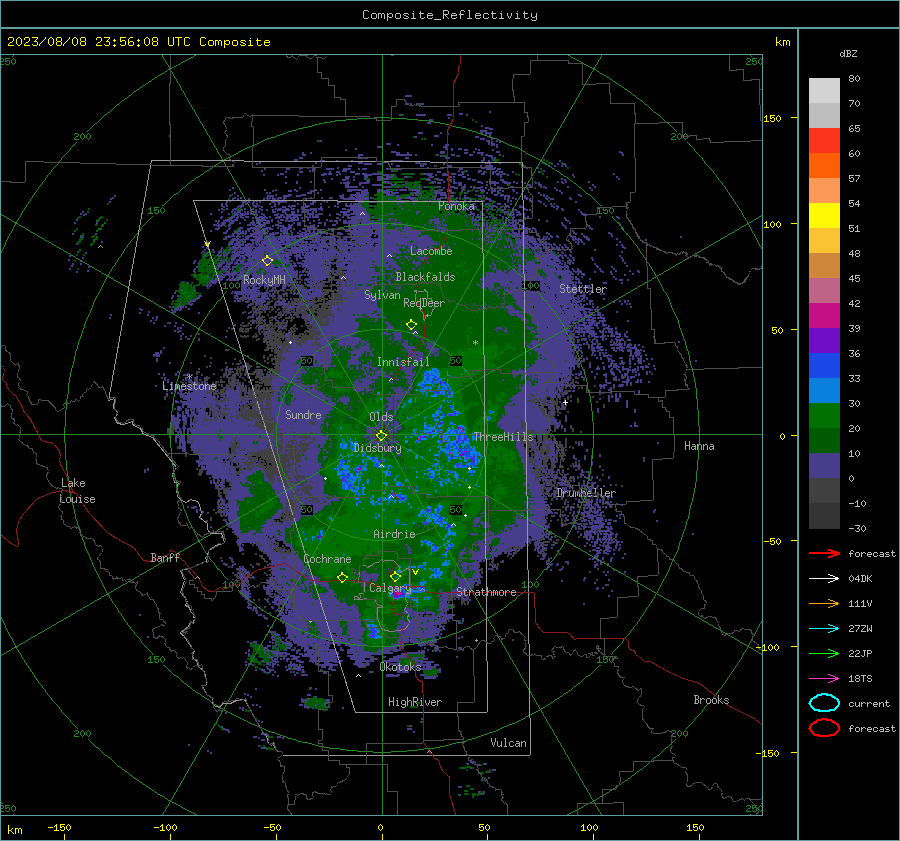Click the ThreeHills city label
Image resolution: width=900 pixels, height=841 pixels.
click(503, 437)
